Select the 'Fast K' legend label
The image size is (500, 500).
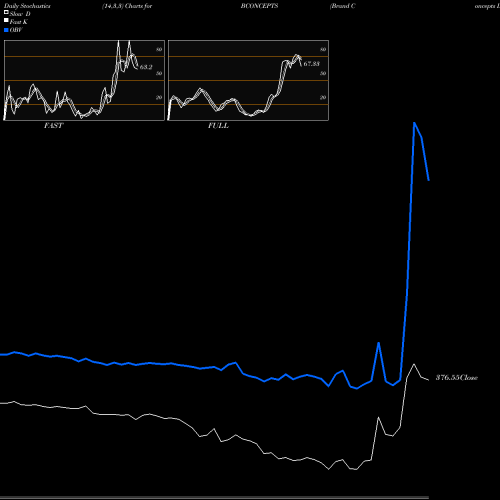(x=18, y=22)
